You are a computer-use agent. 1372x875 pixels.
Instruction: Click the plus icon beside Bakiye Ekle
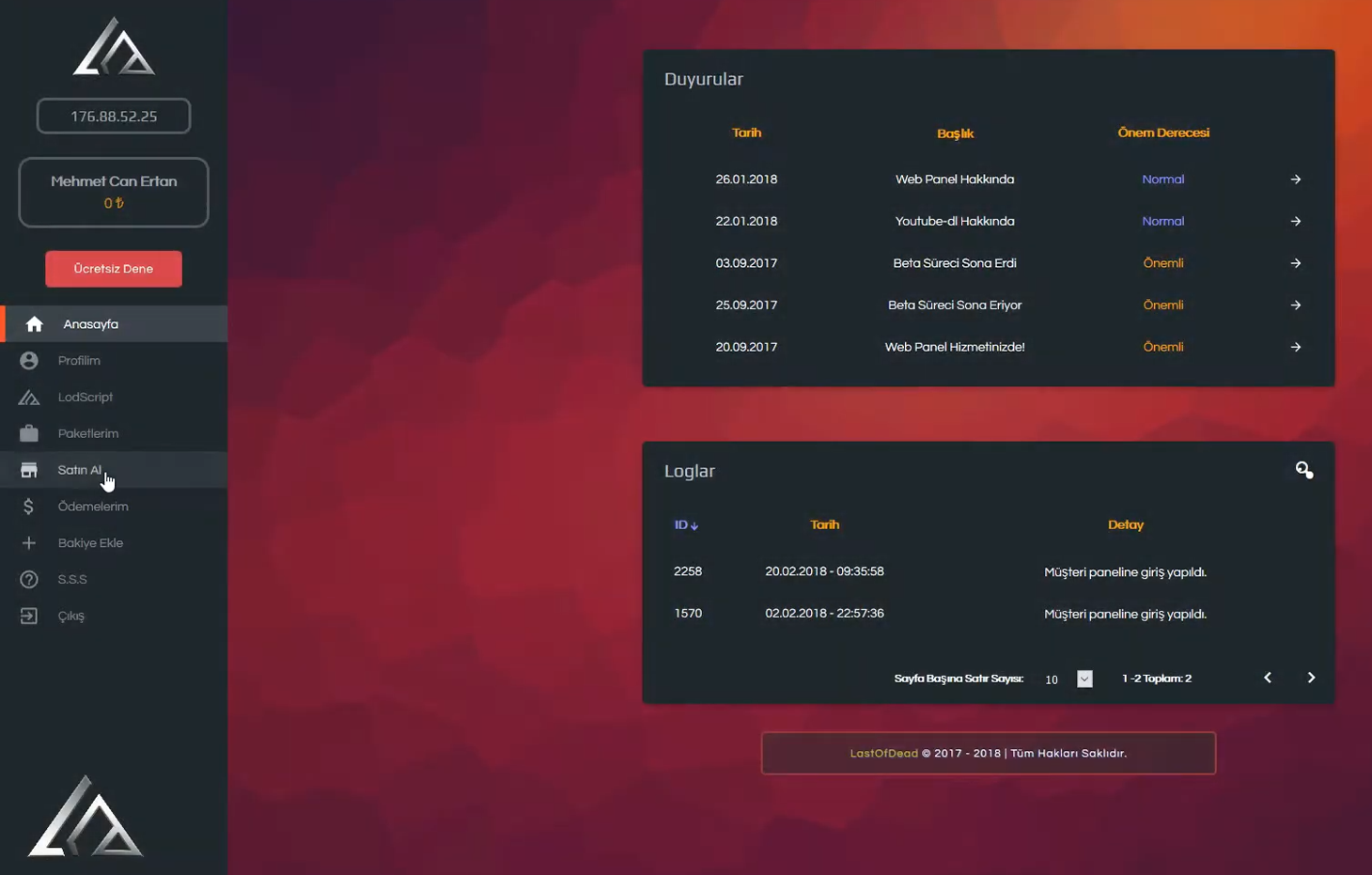(x=29, y=543)
